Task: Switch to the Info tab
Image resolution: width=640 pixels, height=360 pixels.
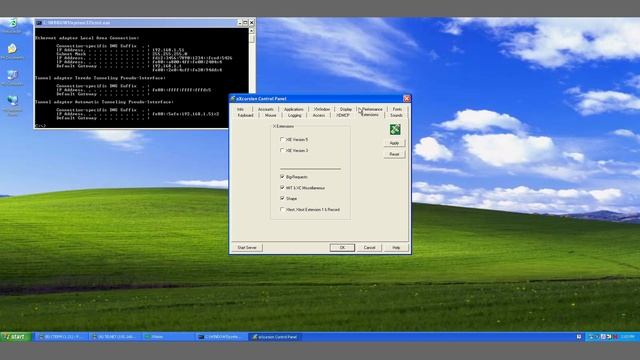Action: (x=241, y=109)
